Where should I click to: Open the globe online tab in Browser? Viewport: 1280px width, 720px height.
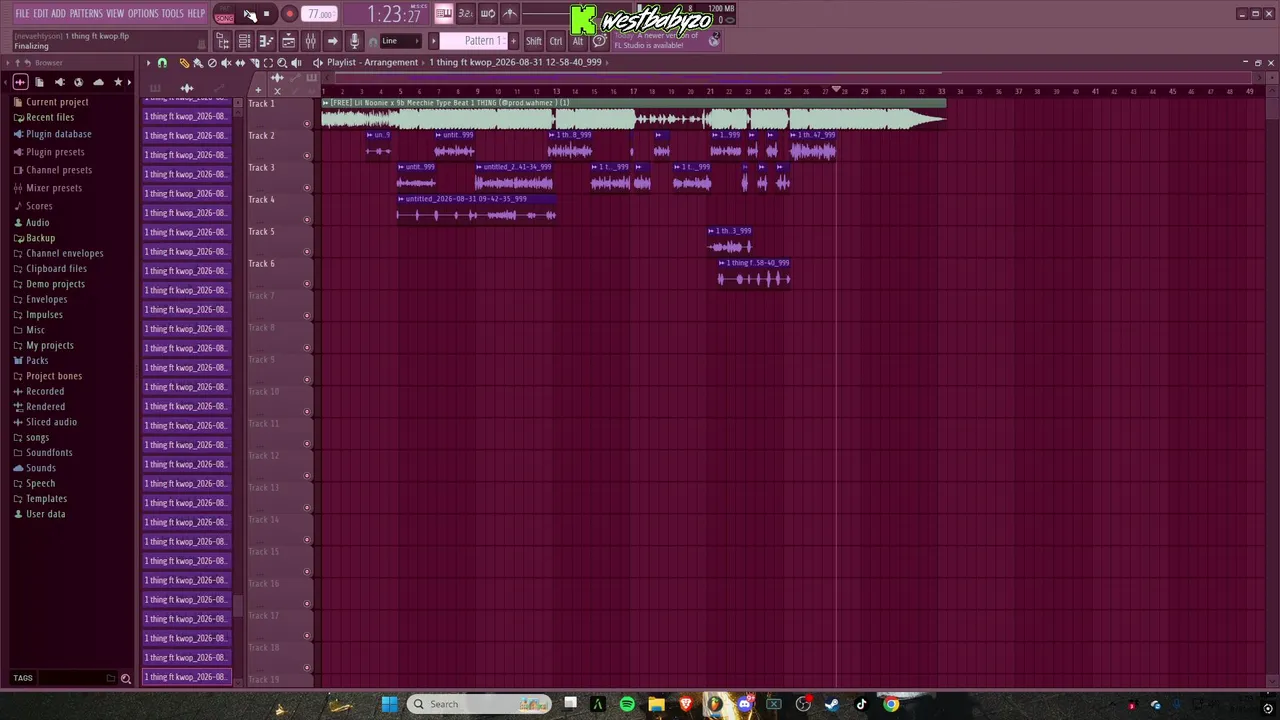tap(78, 82)
